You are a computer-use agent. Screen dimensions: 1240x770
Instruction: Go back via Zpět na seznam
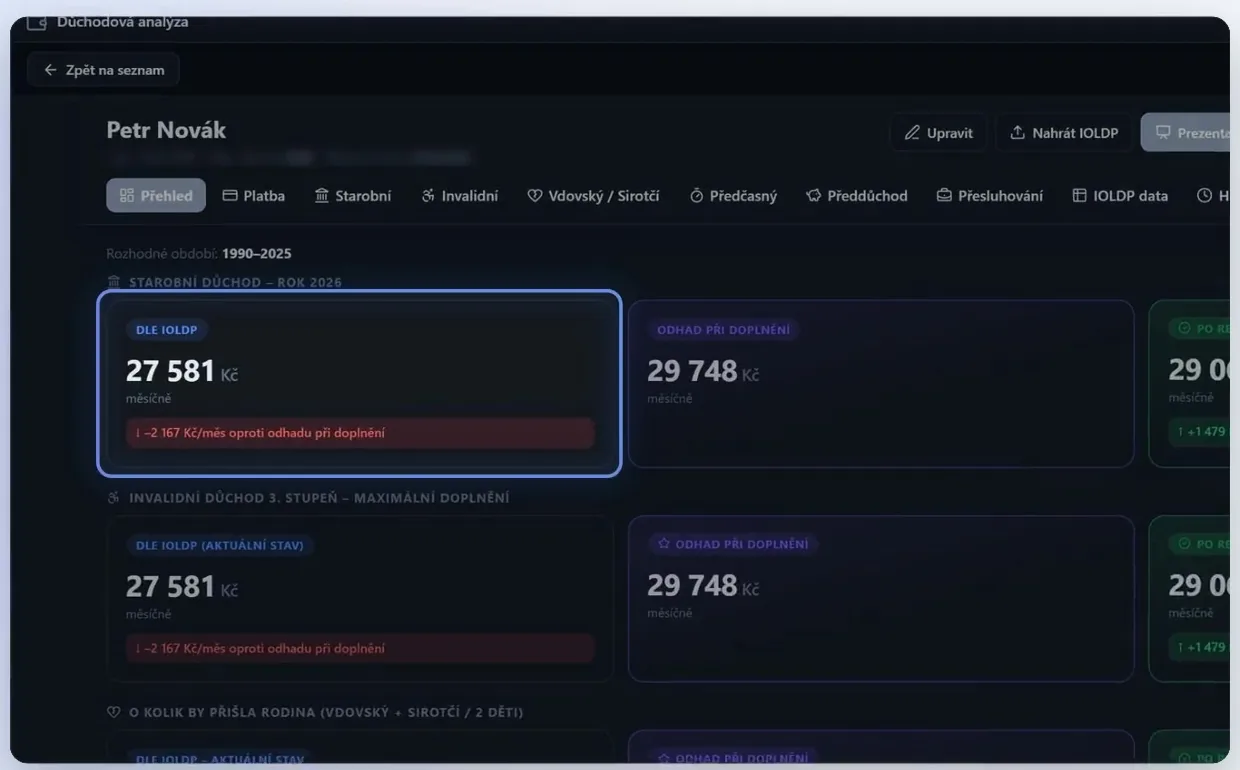pos(104,70)
